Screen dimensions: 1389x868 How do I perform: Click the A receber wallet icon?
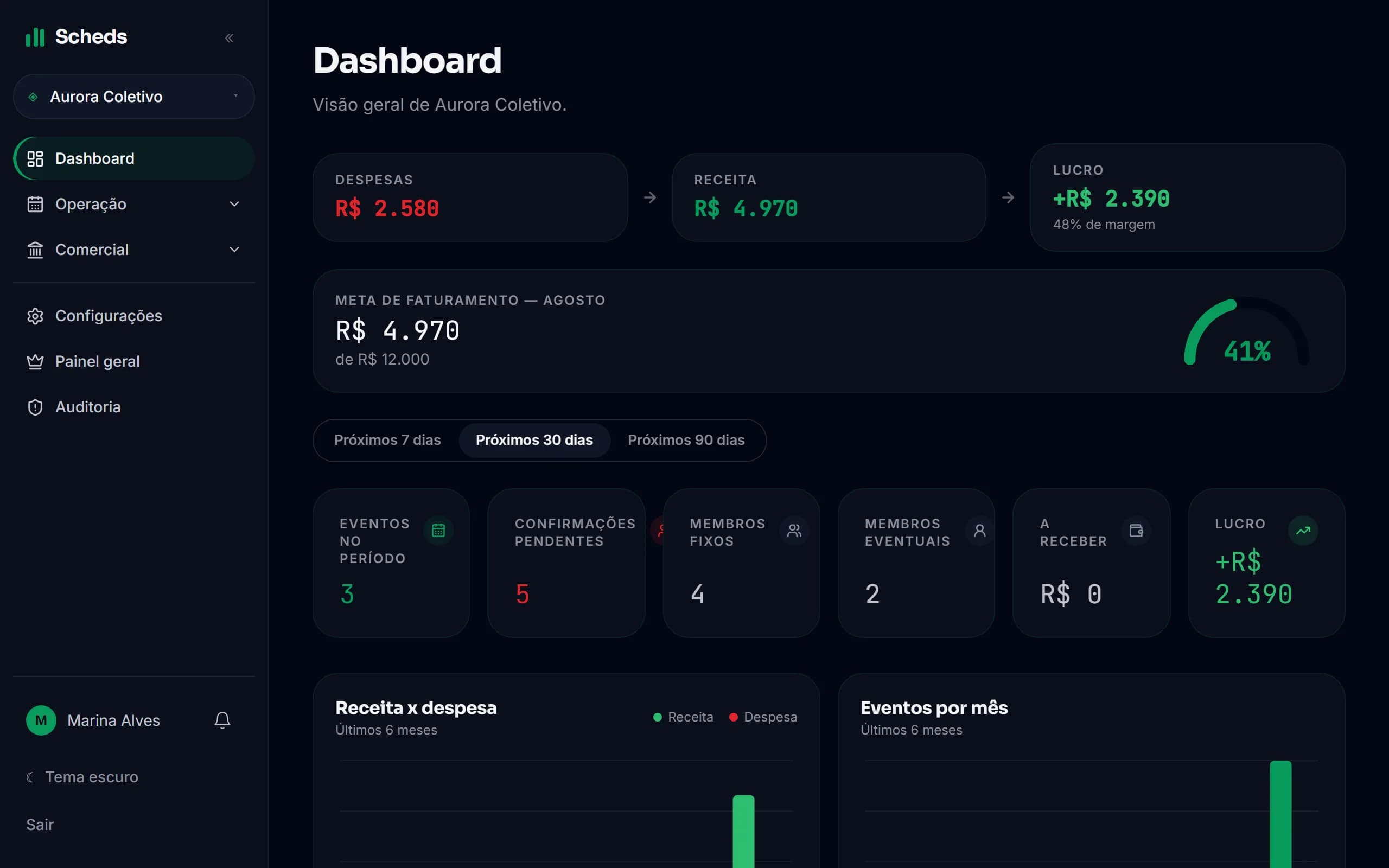1136,531
